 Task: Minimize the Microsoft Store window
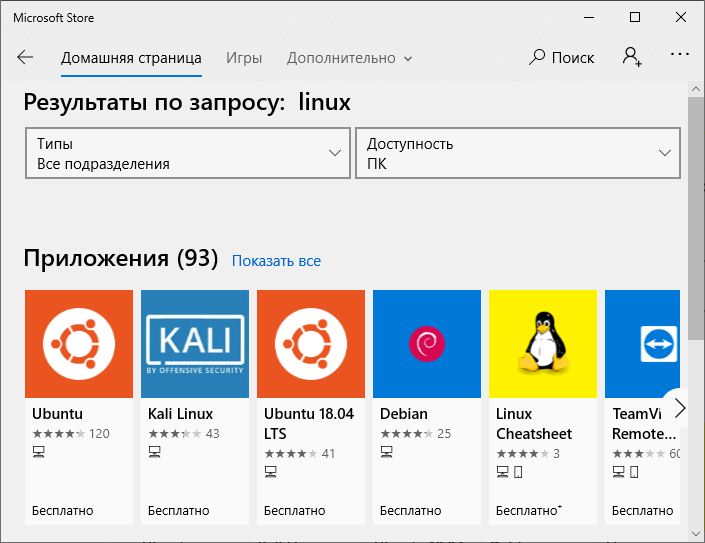(589, 18)
